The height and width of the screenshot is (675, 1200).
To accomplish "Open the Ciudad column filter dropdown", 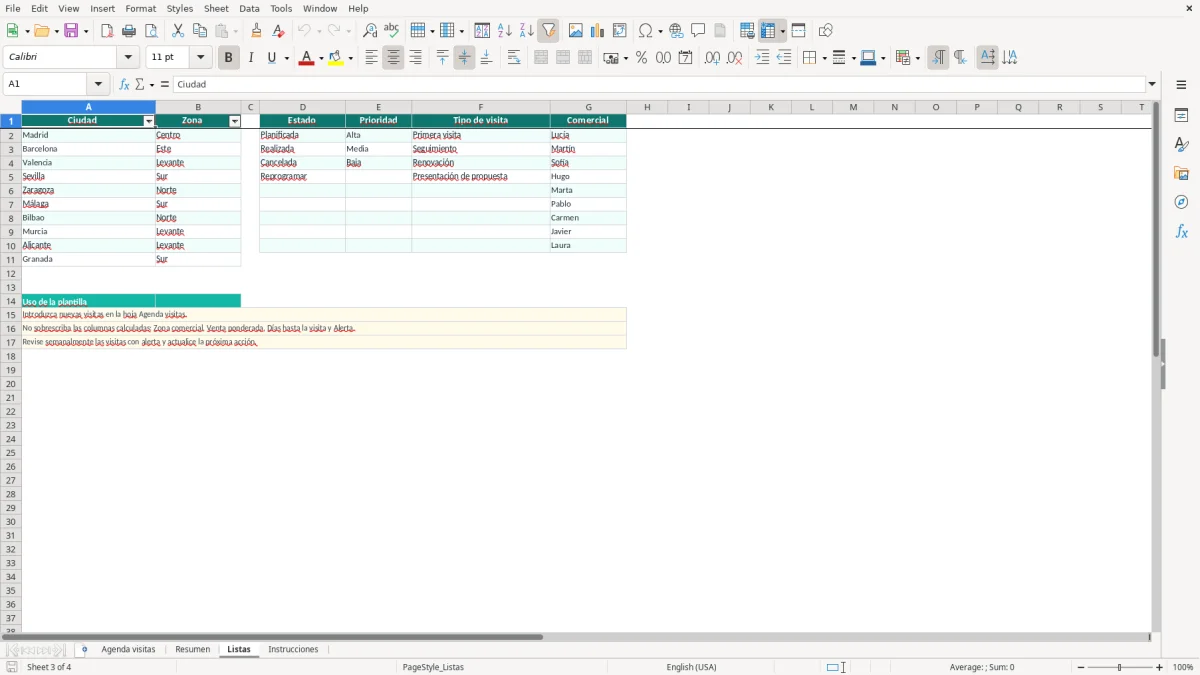I will (x=149, y=121).
